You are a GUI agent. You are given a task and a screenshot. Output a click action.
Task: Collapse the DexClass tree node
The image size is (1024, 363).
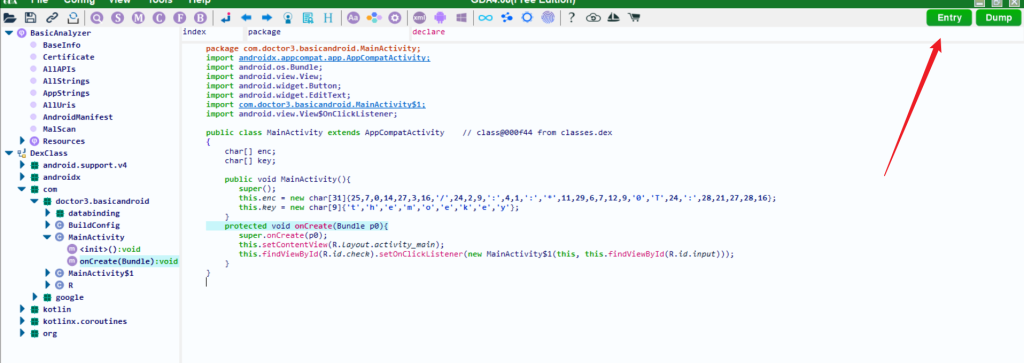tap(8, 153)
